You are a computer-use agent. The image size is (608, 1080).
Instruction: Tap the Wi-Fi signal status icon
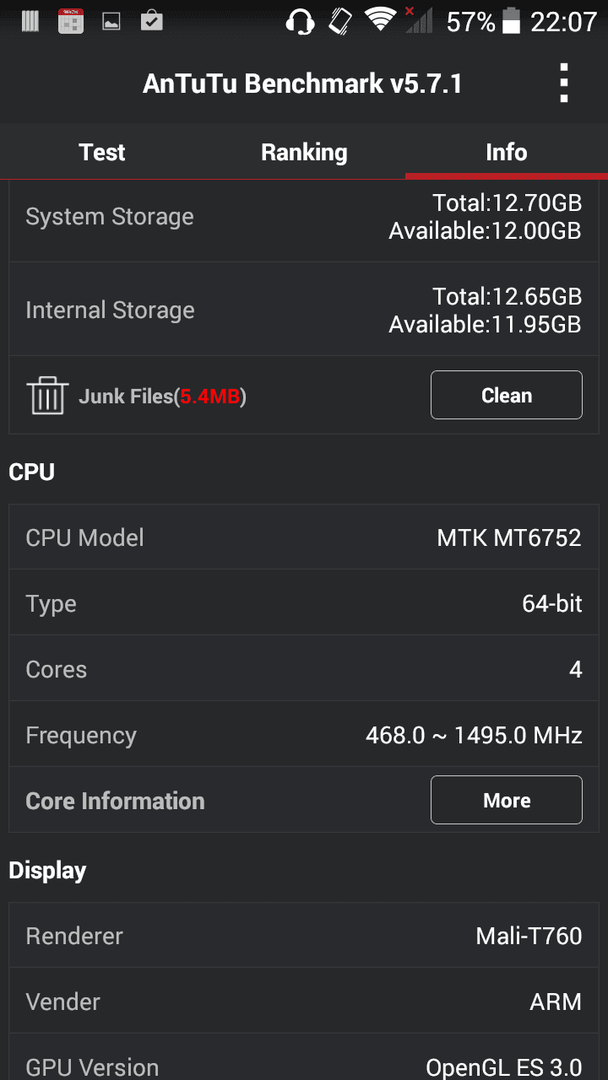pos(380,21)
